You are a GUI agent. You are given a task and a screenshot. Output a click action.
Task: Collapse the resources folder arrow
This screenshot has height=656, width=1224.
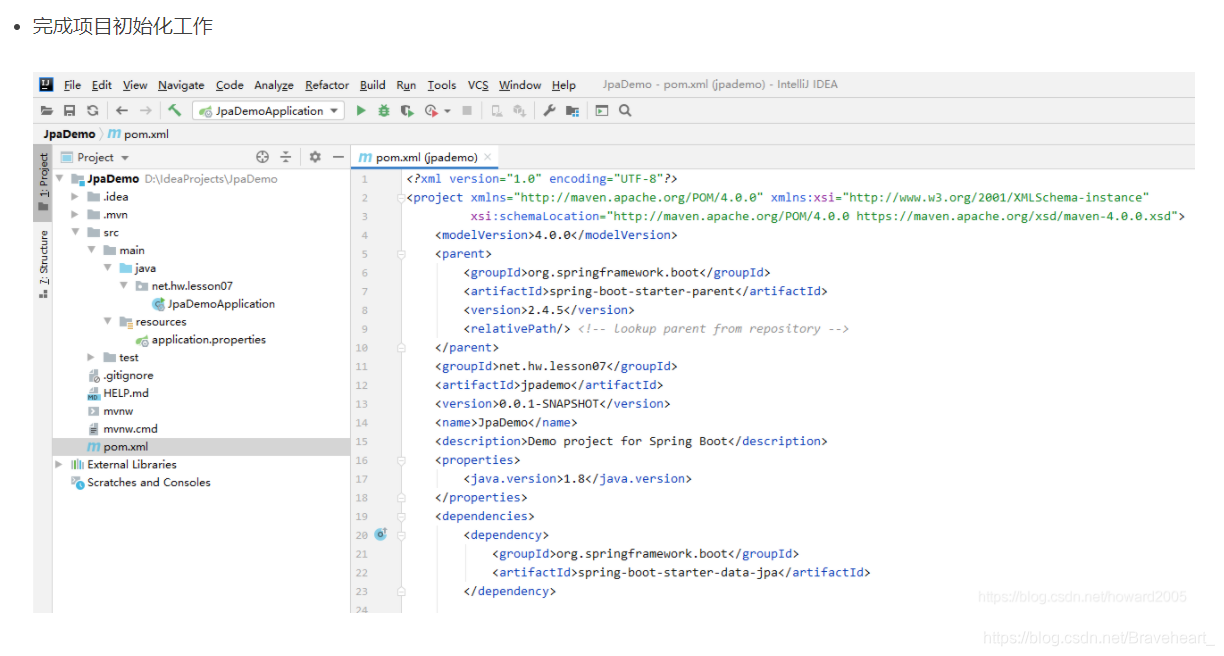tap(108, 322)
